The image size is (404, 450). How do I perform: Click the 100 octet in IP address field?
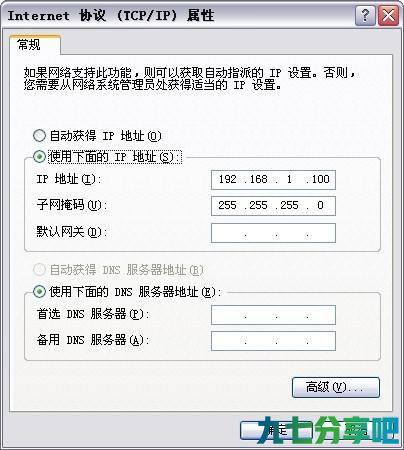320,179
